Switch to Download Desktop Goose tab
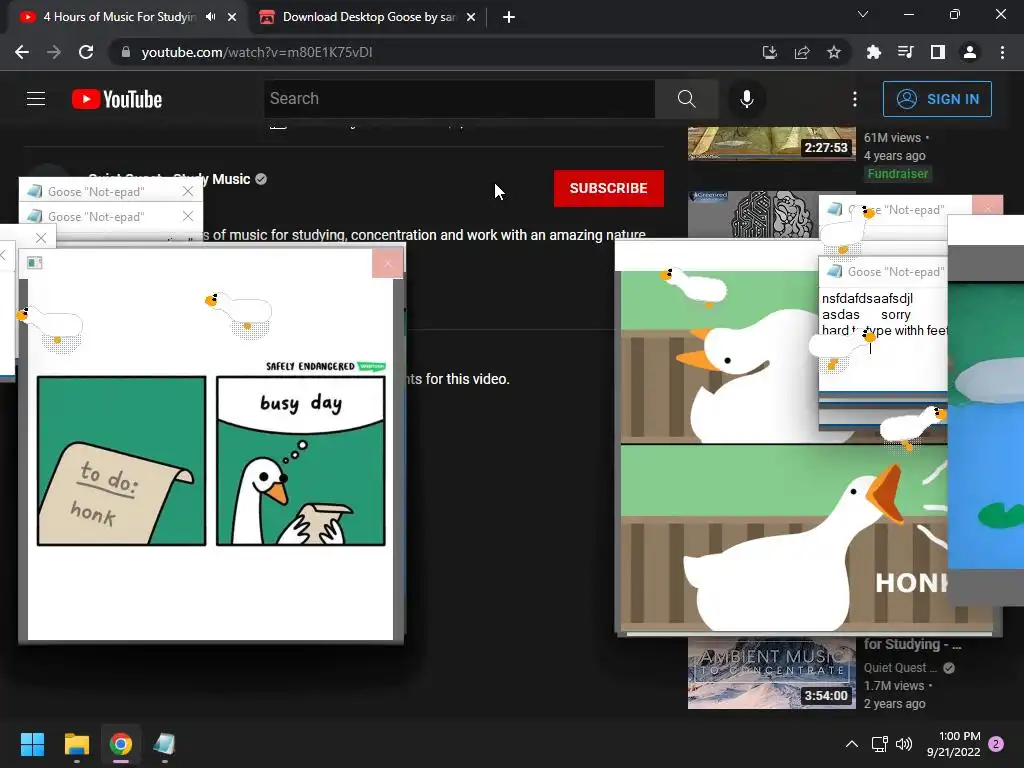Image resolution: width=1024 pixels, height=768 pixels. coord(369,17)
